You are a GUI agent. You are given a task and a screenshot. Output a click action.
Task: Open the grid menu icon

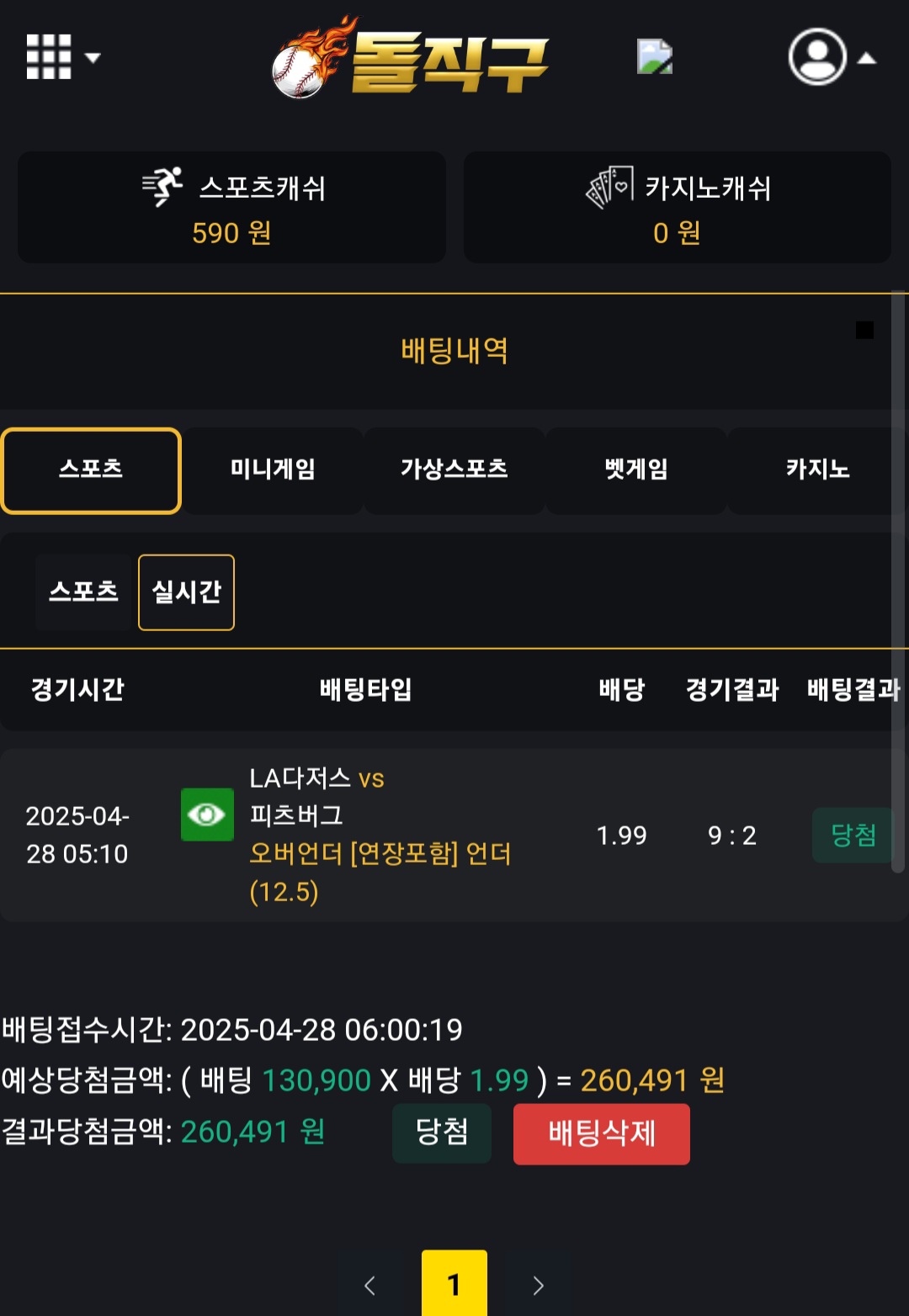point(49,57)
